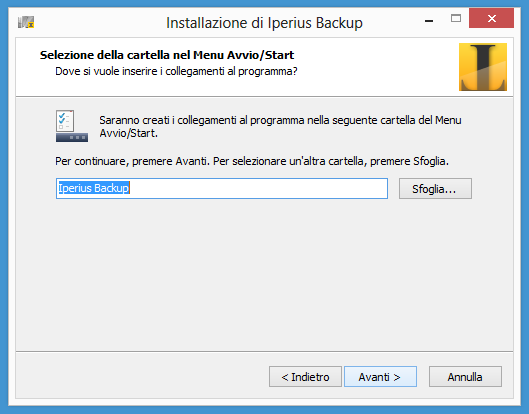Click the empty gray area below the folder field
Screen dimensions: 529x414
pos(263,273)
